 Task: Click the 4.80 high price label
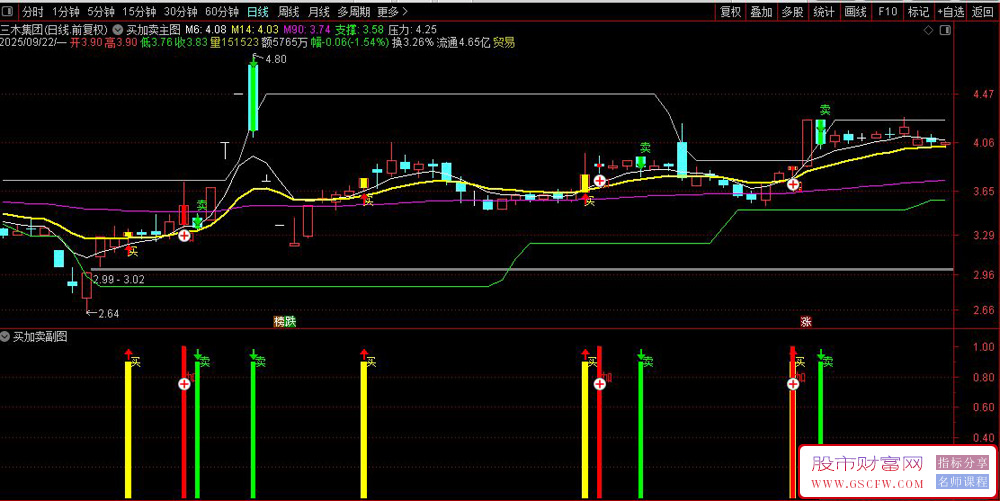pyautogui.click(x=276, y=59)
